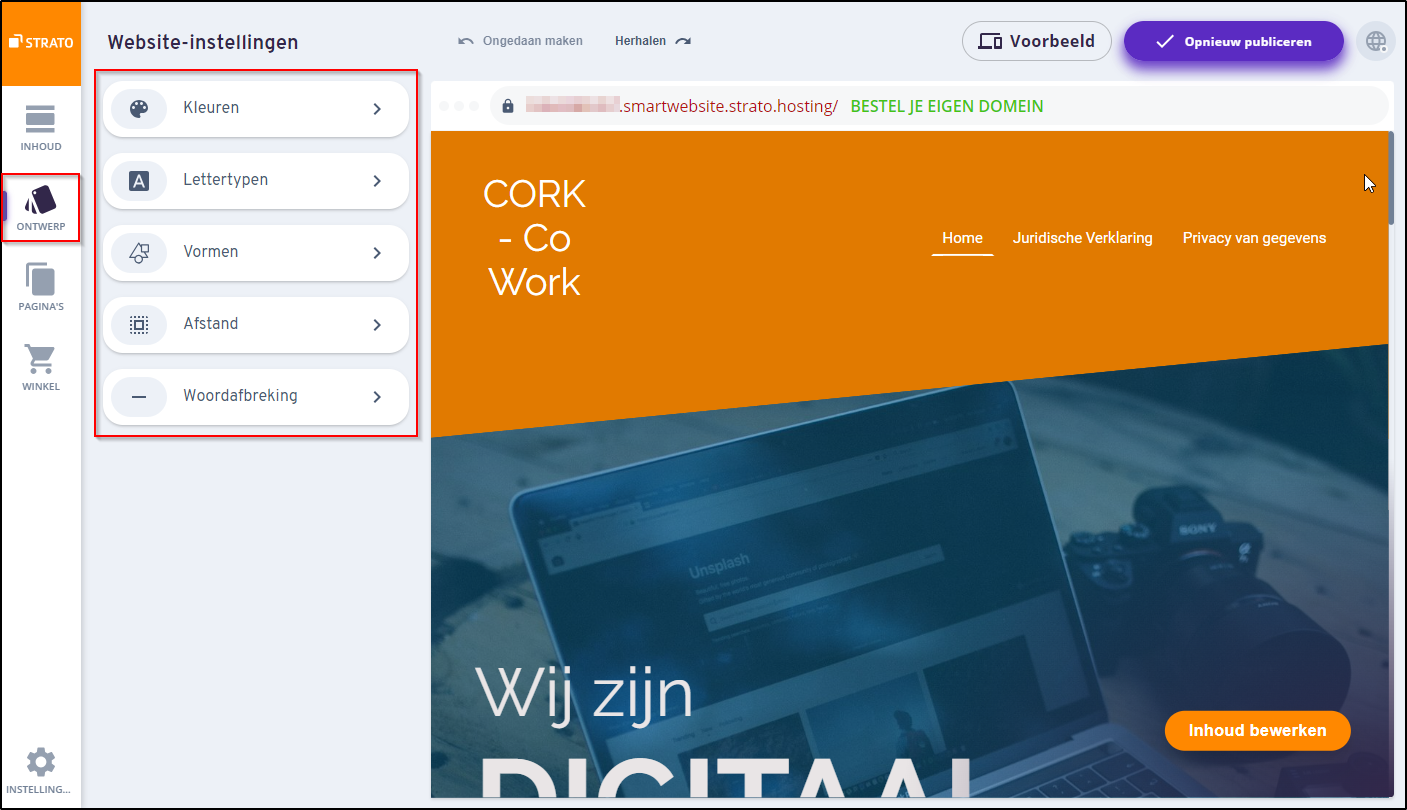Viewport: 1407px width, 810px height.
Task: Select the Lettertypen letter-A icon
Action: [x=139, y=180]
